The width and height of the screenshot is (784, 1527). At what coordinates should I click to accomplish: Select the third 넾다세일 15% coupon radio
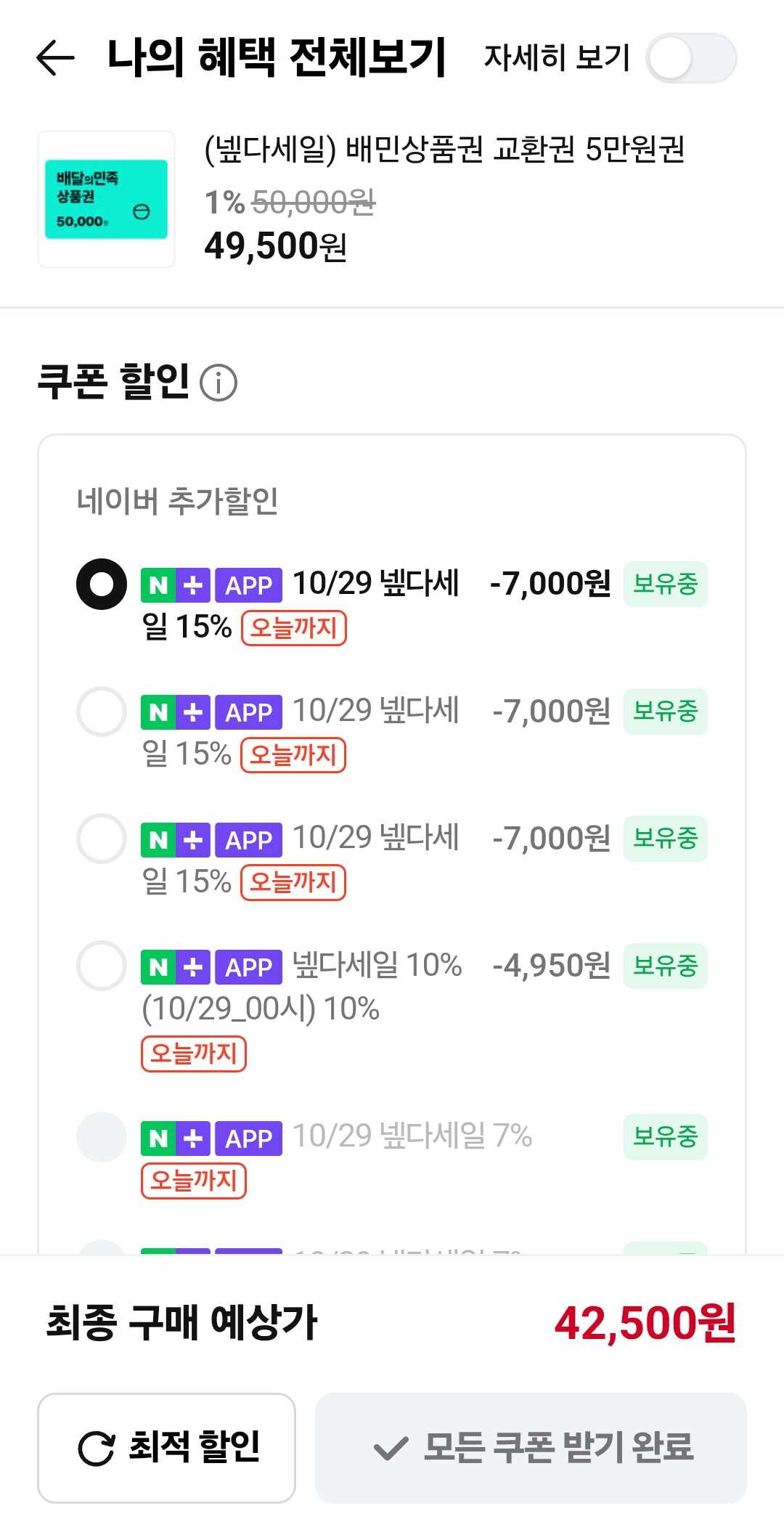click(102, 839)
